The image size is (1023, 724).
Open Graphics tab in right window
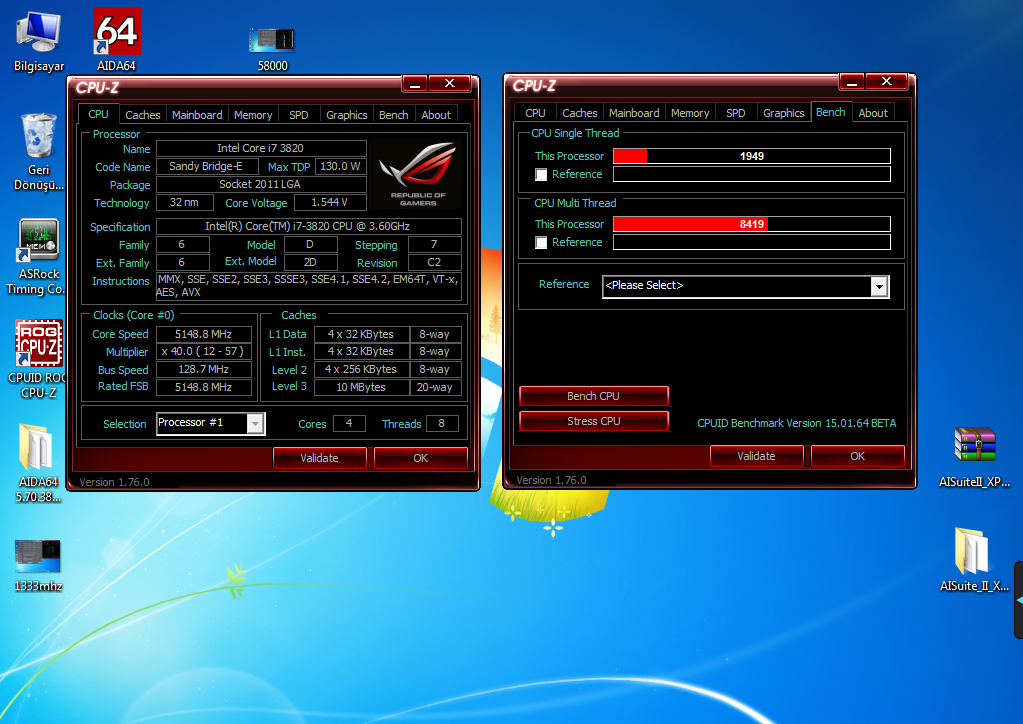coord(784,113)
